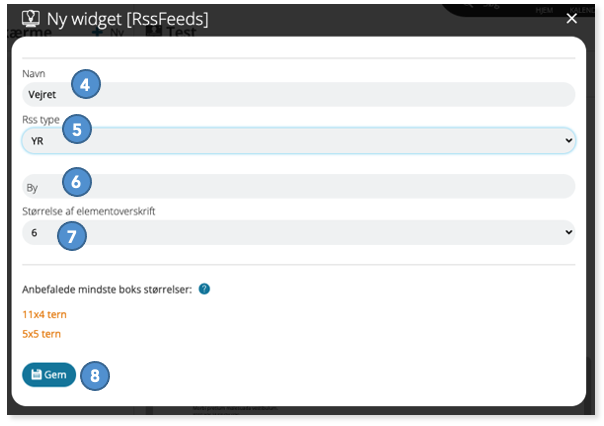Click annotation marker number 6
The width and height of the screenshot is (604, 426).
point(77,181)
